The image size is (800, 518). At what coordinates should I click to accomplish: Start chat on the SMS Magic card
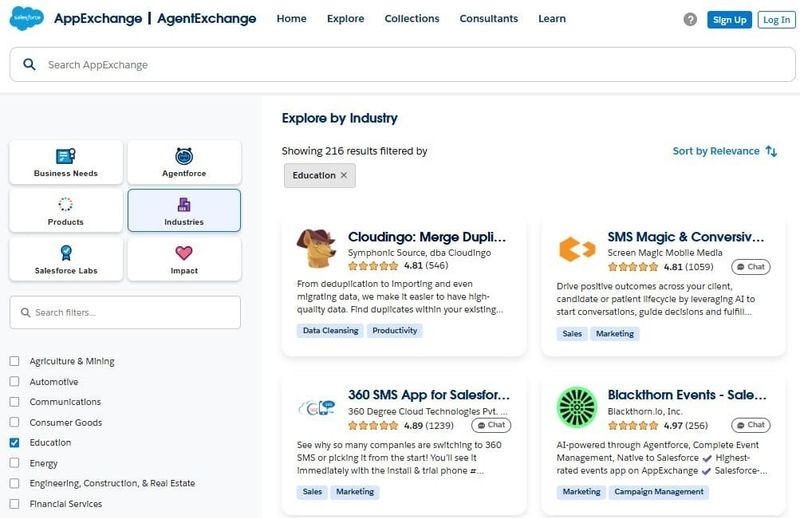pos(751,267)
